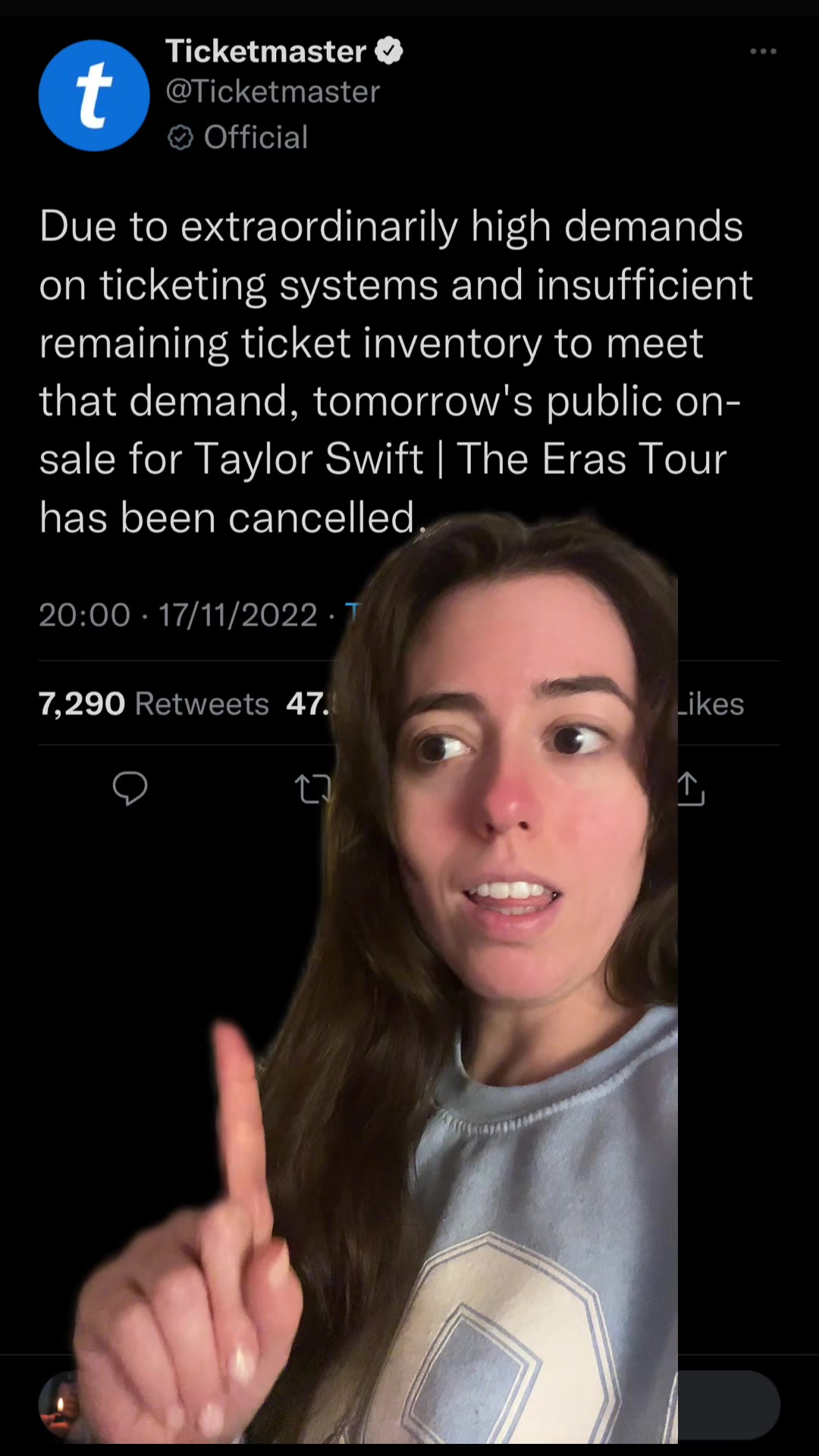
Task: View the Likes count list
Action: click(x=711, y=704)
